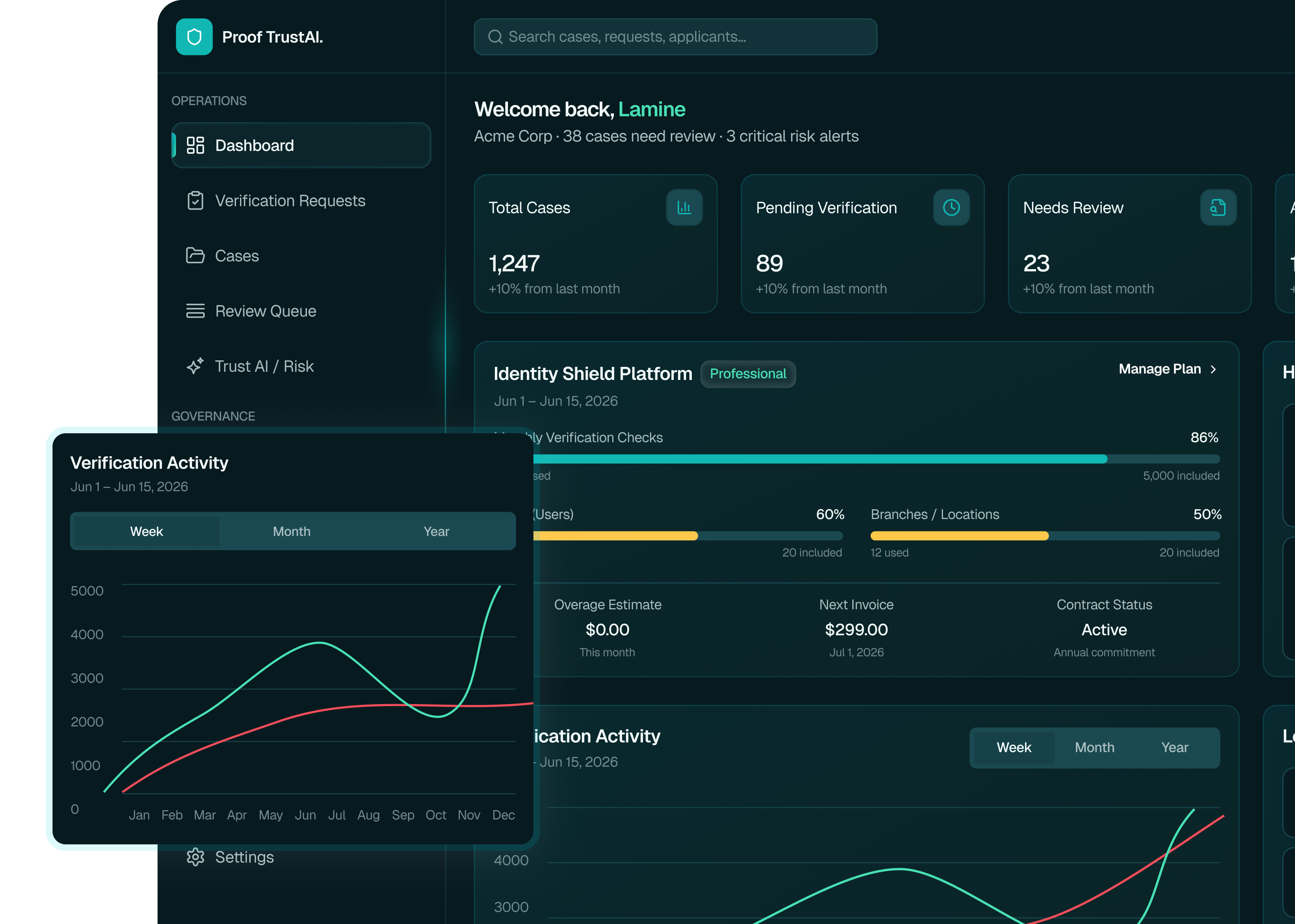Screen dimensions: 1295x924
Task: Select Month tab in dashboard activity panel
Action: click(x=1095, y=748)
